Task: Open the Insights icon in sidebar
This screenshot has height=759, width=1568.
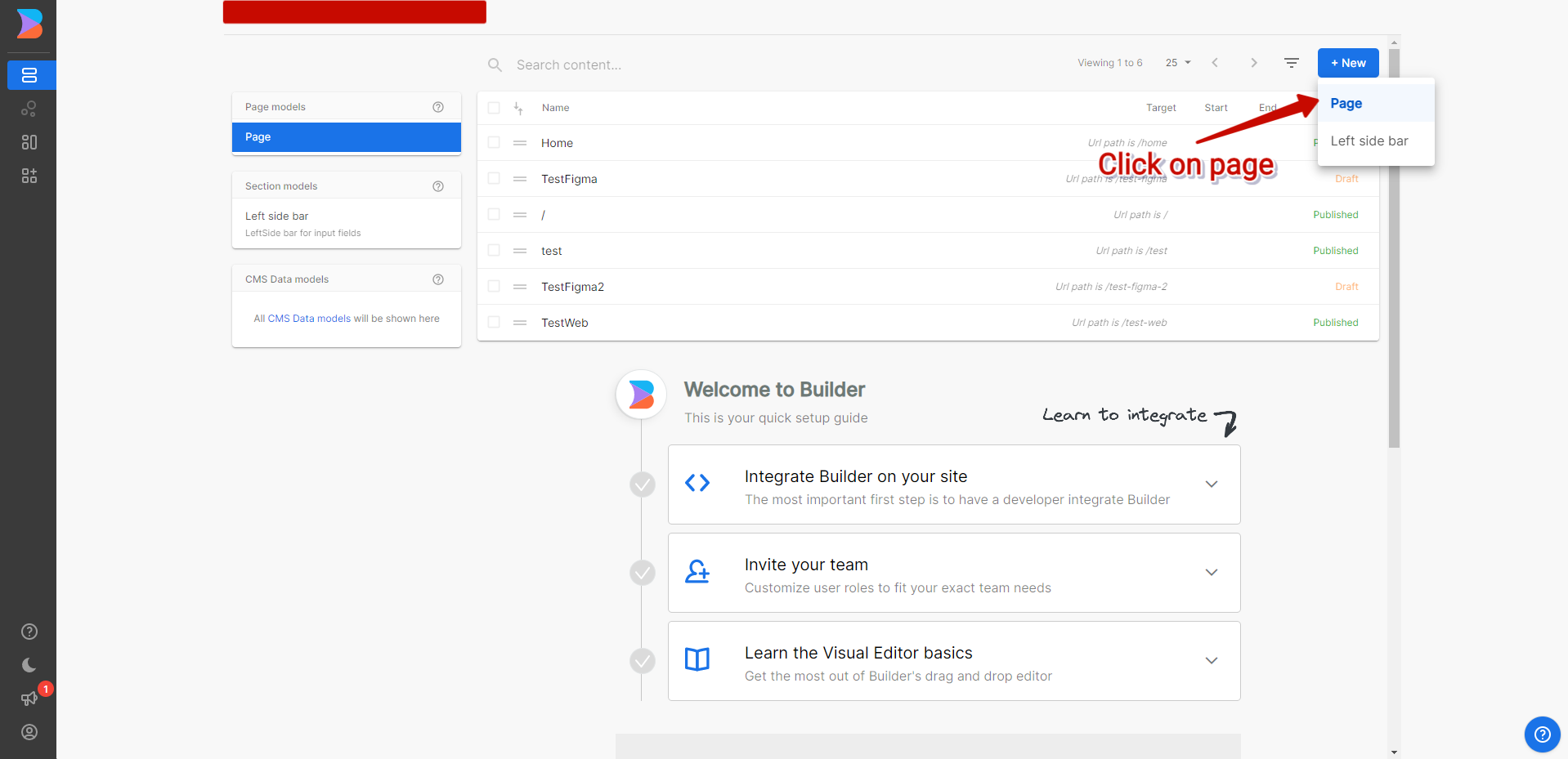Action: (29, 109)
